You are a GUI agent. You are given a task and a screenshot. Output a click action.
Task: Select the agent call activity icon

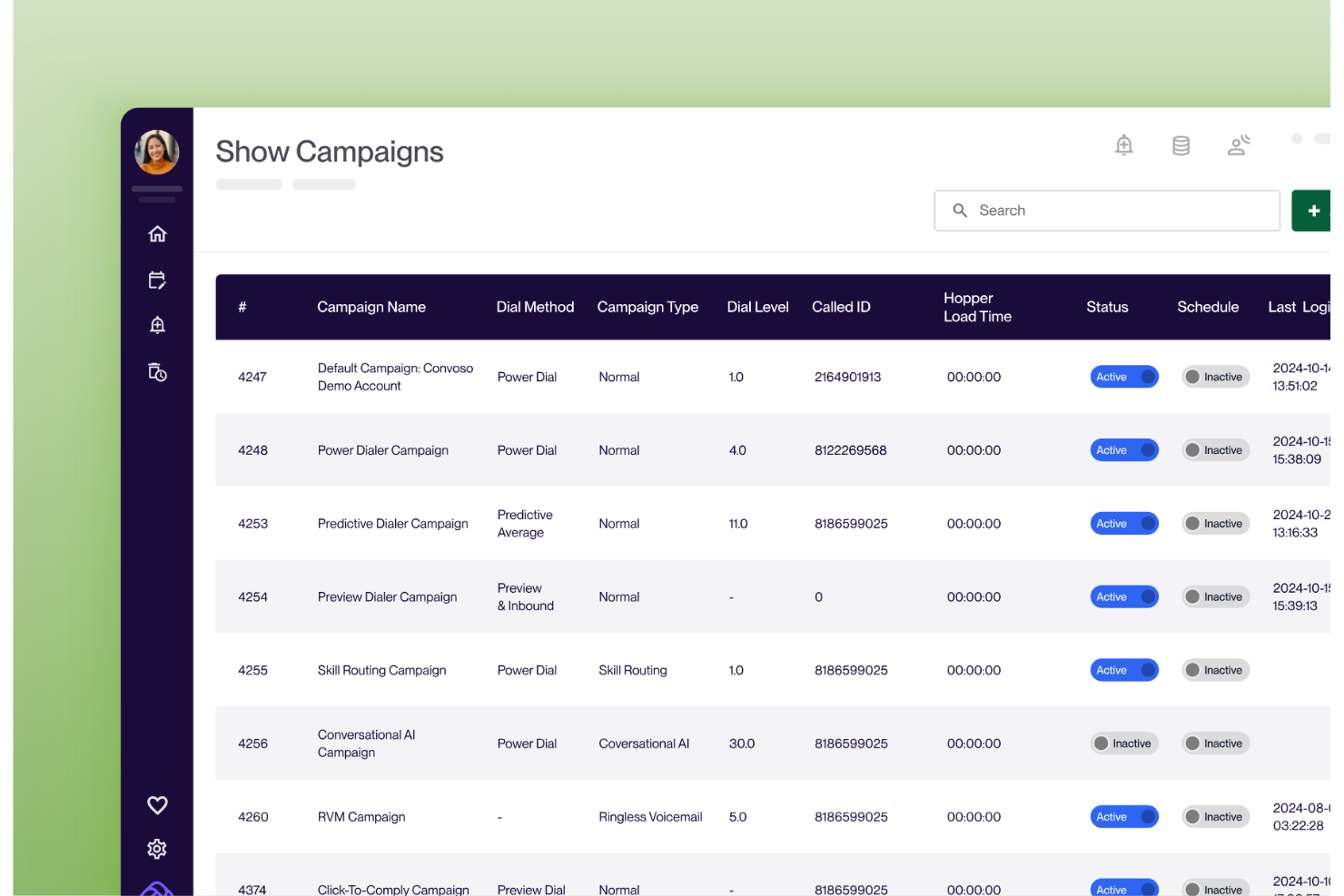click(x=1239, y=145)
